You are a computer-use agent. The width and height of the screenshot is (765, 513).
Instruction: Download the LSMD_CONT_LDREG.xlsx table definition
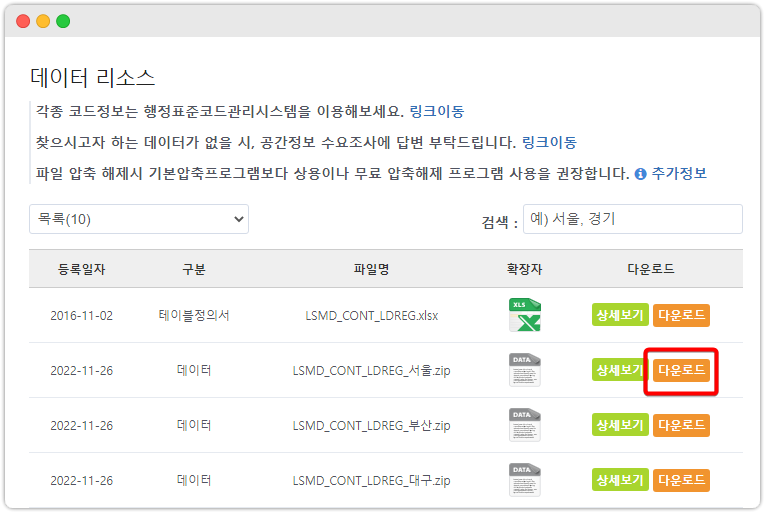click(681, 315)
